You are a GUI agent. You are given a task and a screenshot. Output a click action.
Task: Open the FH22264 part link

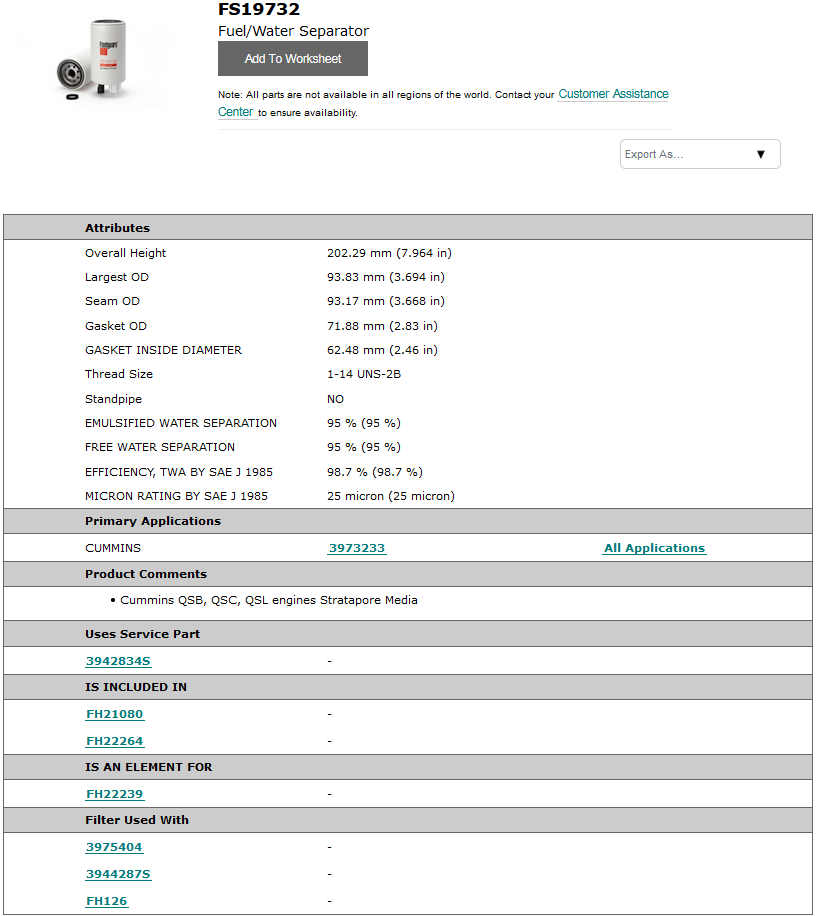115,741
